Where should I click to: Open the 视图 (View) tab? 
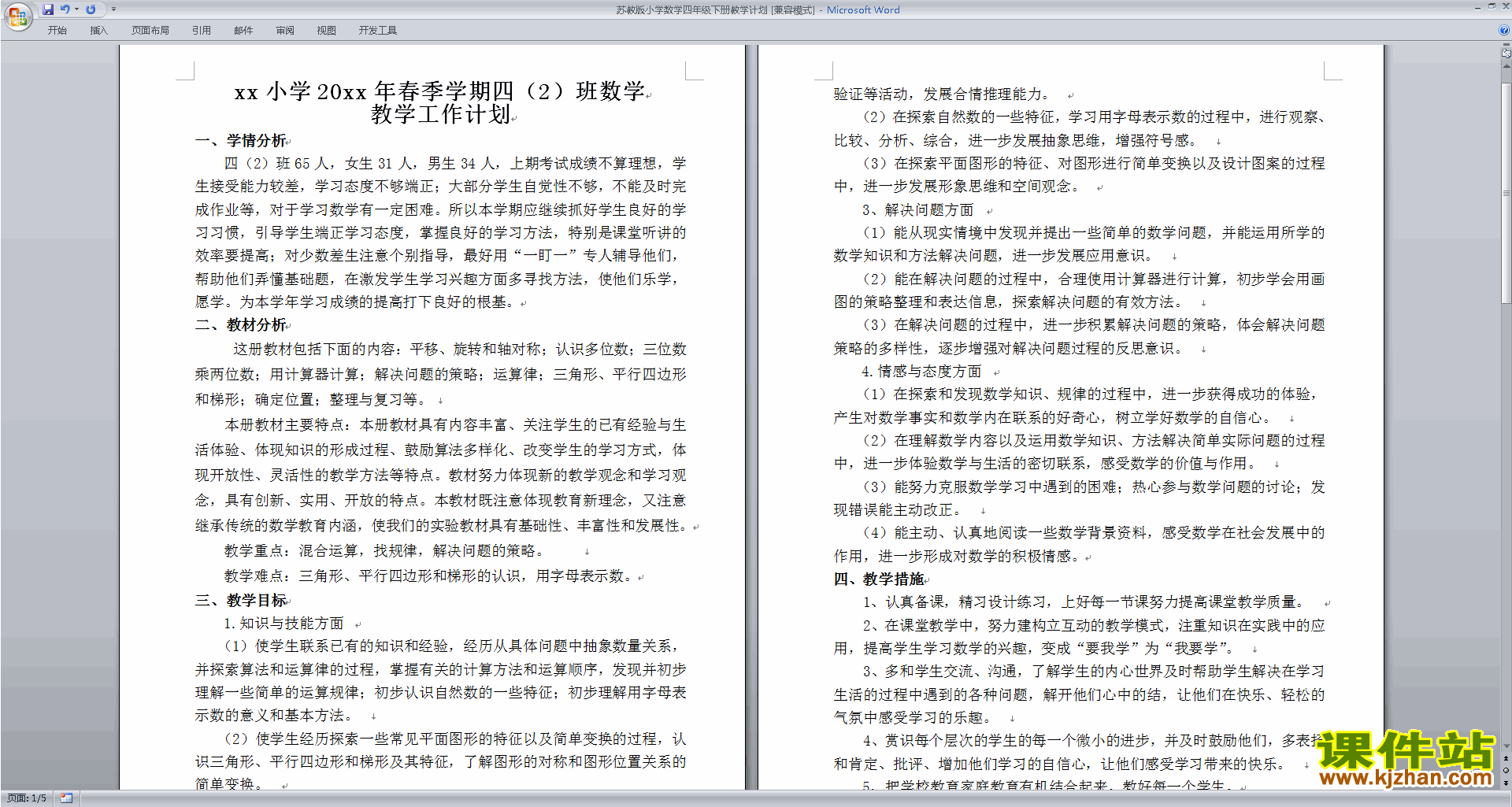pyautogui.click(x=327, y=31)
